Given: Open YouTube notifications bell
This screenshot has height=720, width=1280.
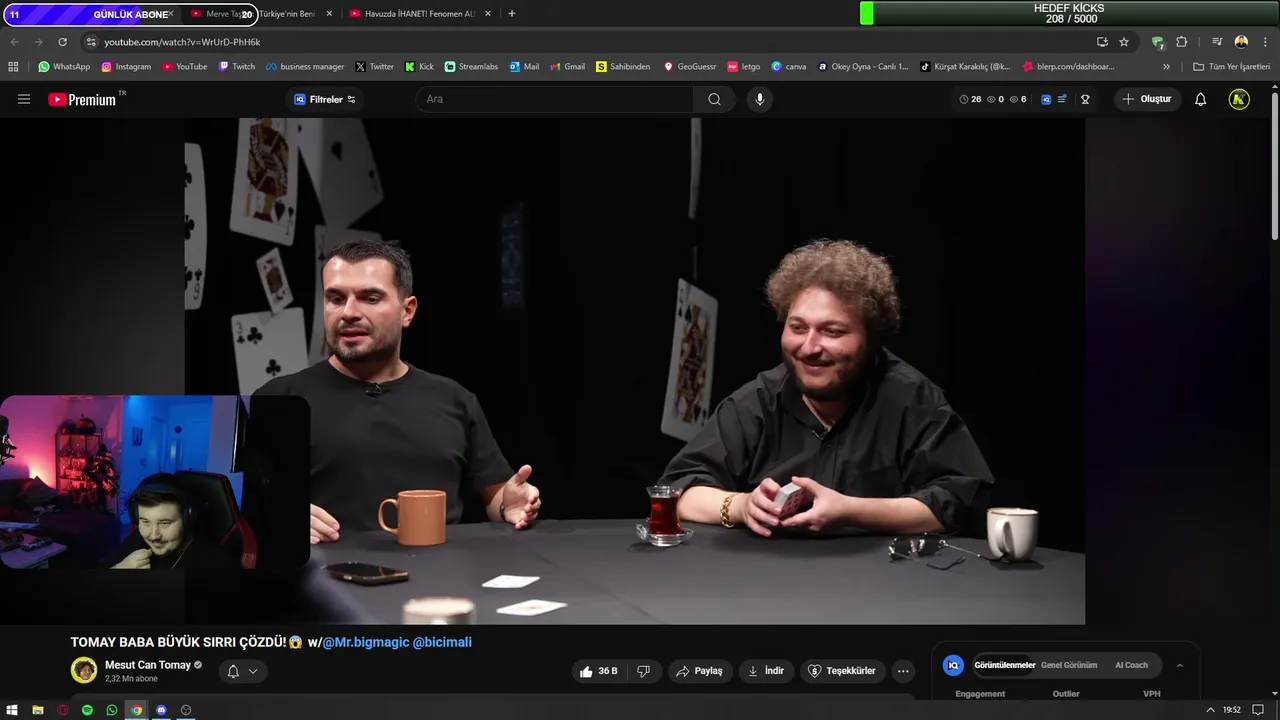Looking at the screenshot, I should pos(1200,99).
